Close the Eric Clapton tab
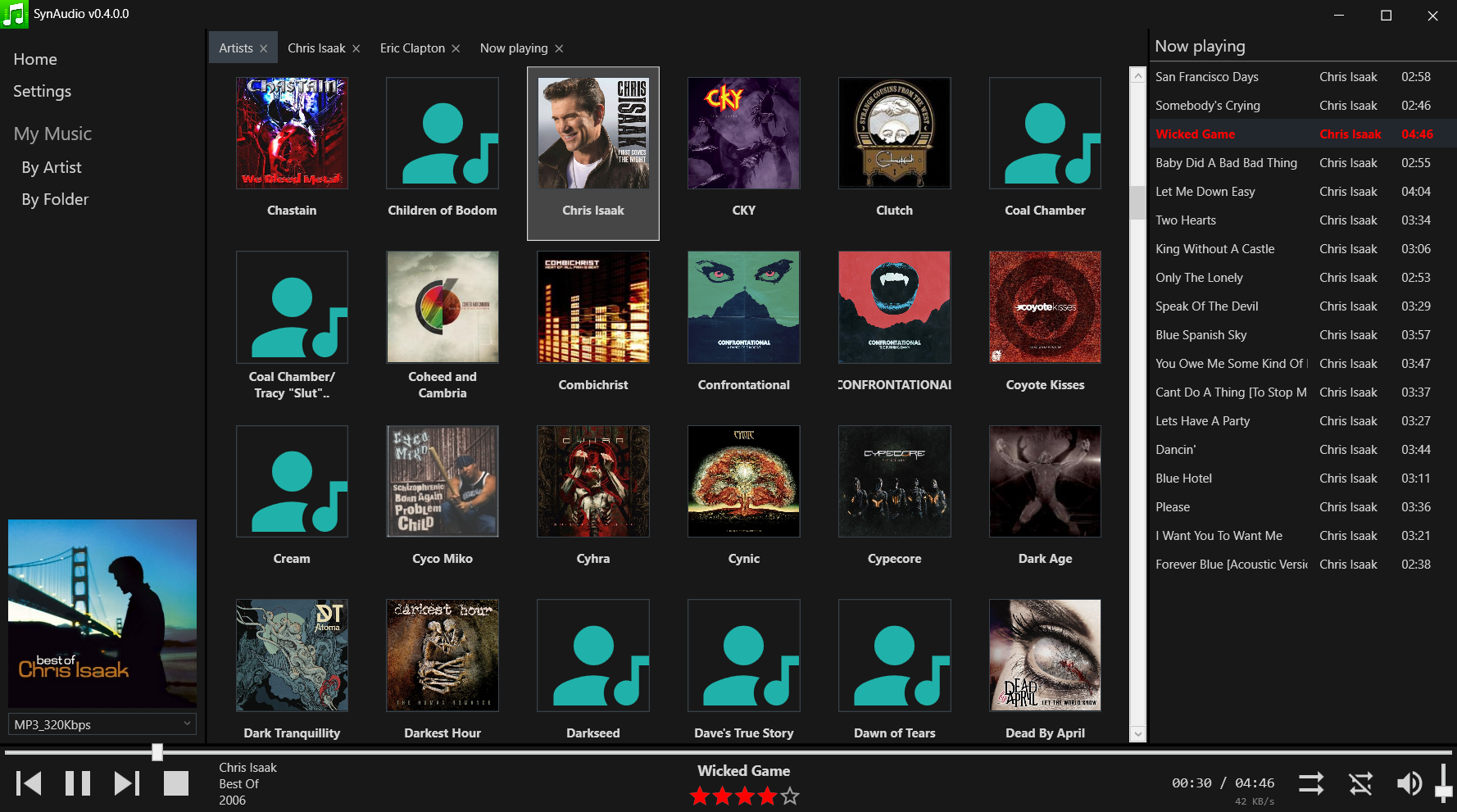Screen dimensions: 1457x812 click(456, 48)
